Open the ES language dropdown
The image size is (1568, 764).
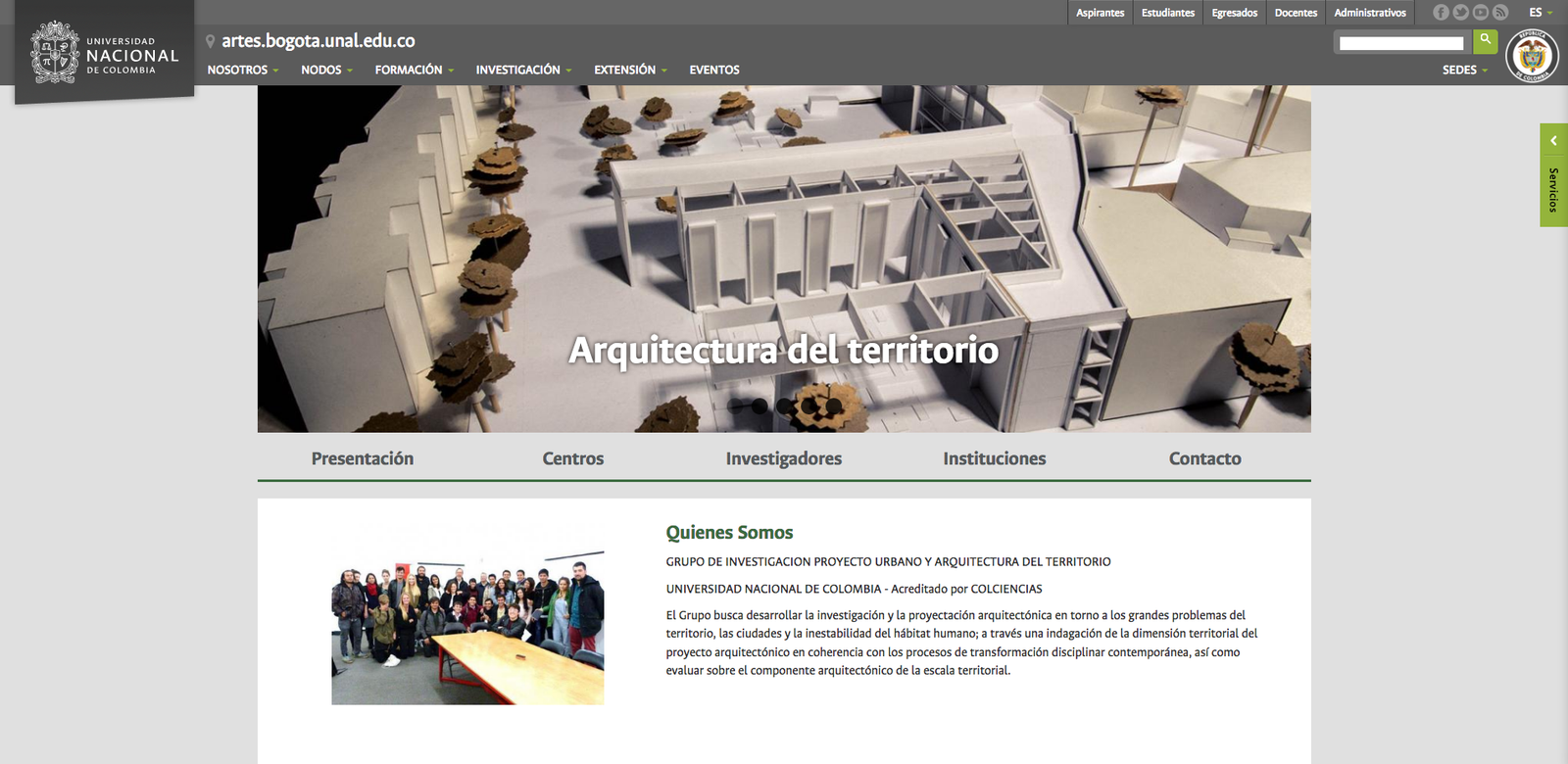[1541, 13]
